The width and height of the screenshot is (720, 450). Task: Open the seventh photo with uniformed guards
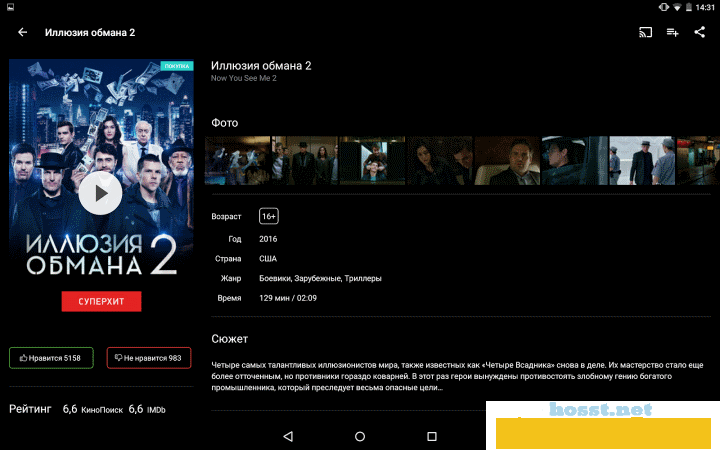(642, 161)
